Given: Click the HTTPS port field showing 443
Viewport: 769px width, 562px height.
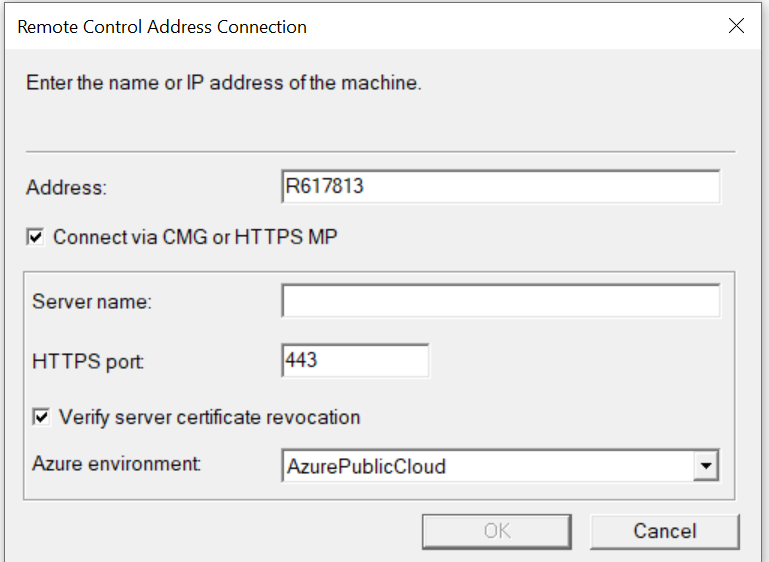Looking at the screenshot, I should click(355, 361).
